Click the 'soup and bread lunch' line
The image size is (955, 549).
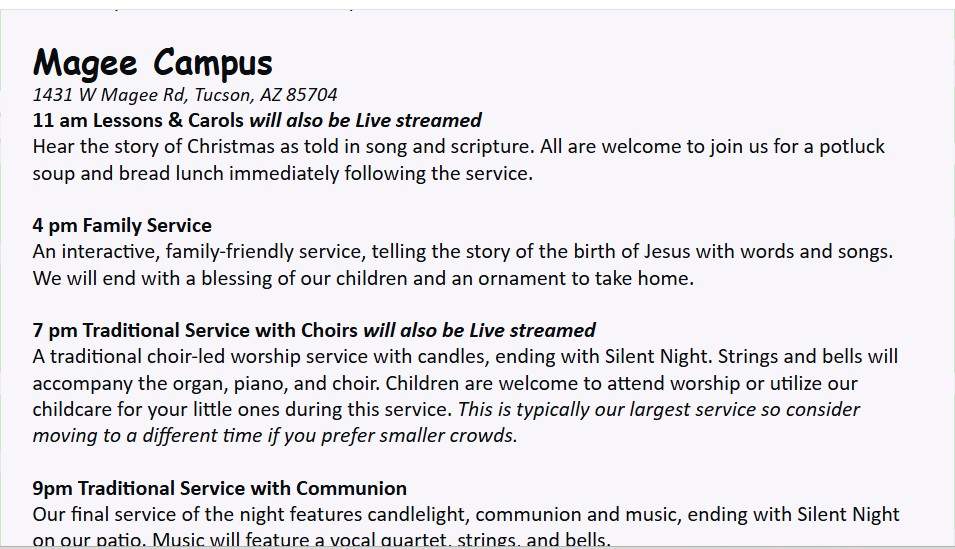(x=283, y=174)
